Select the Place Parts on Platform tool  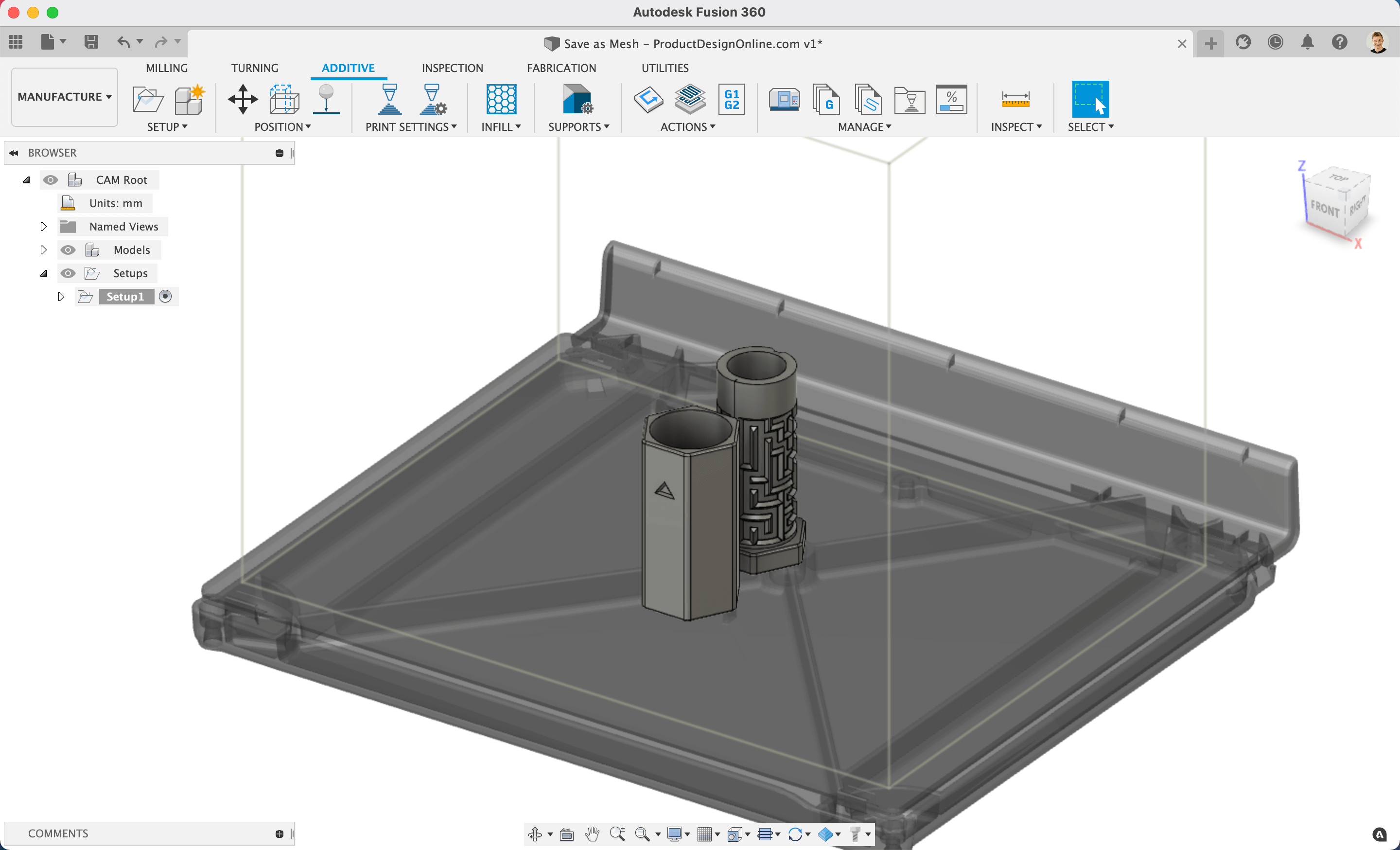326,99
